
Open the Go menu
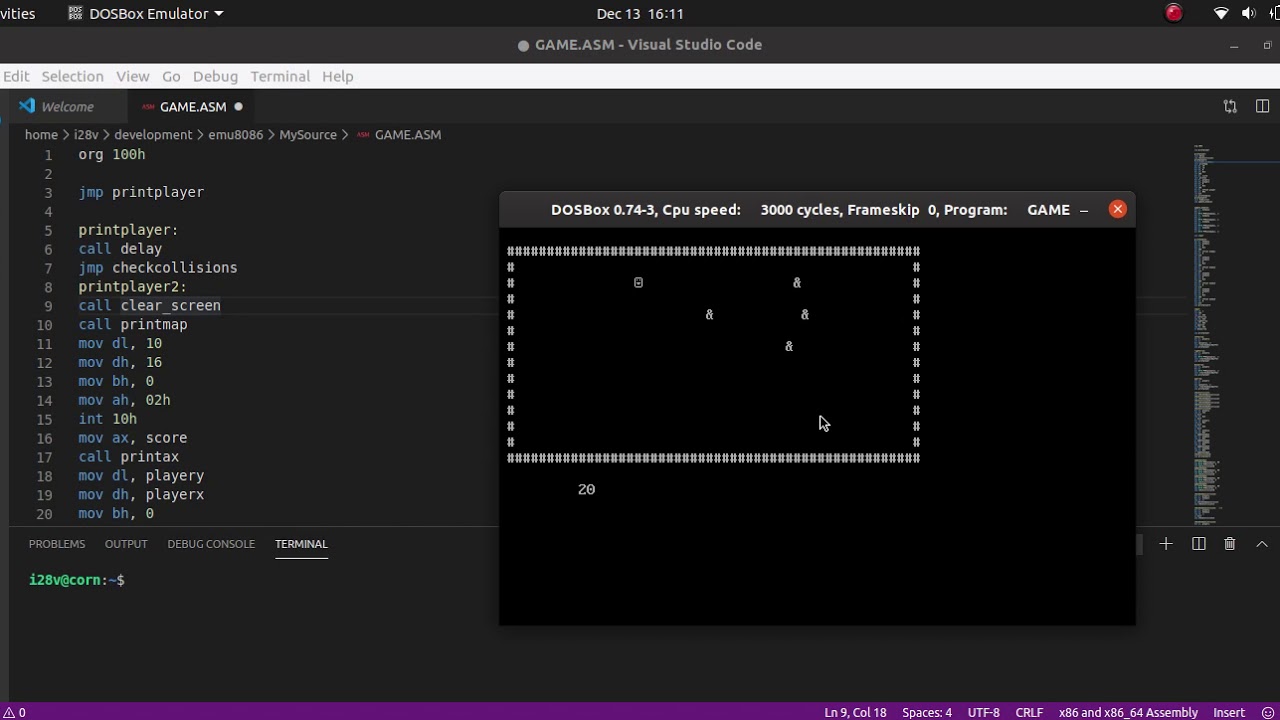[x=171, y=76]
